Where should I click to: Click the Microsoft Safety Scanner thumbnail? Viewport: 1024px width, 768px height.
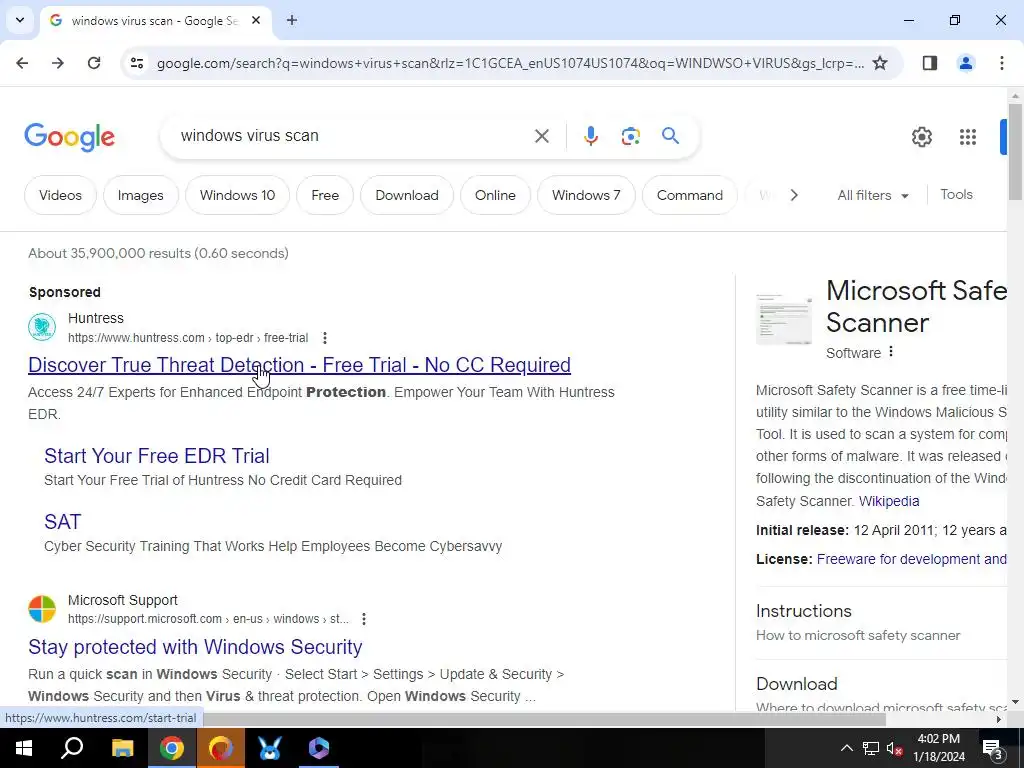(x=784, y=319)
